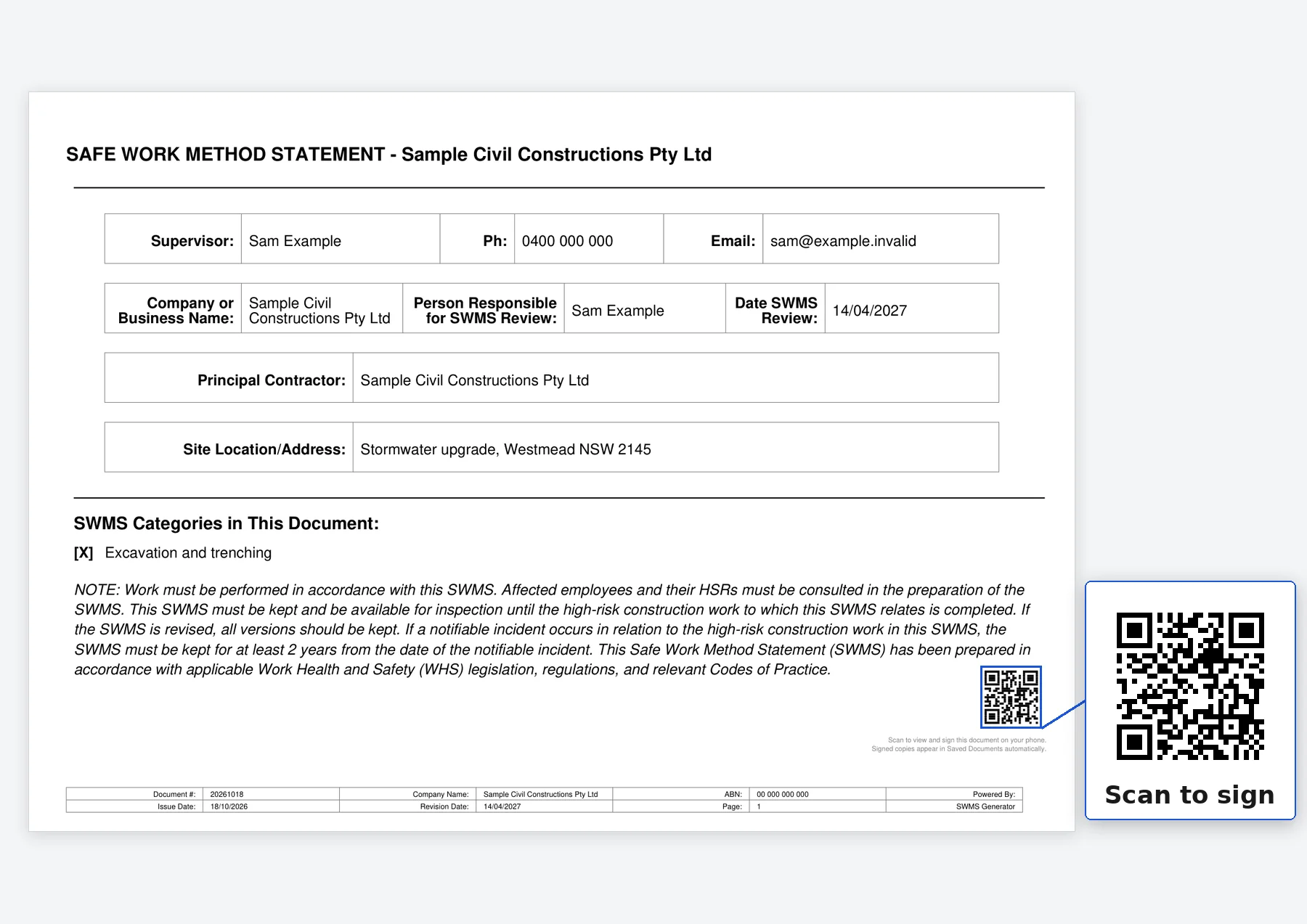Click the Email: label
The image size is (1307, 924).
click(x=733, y=241)
